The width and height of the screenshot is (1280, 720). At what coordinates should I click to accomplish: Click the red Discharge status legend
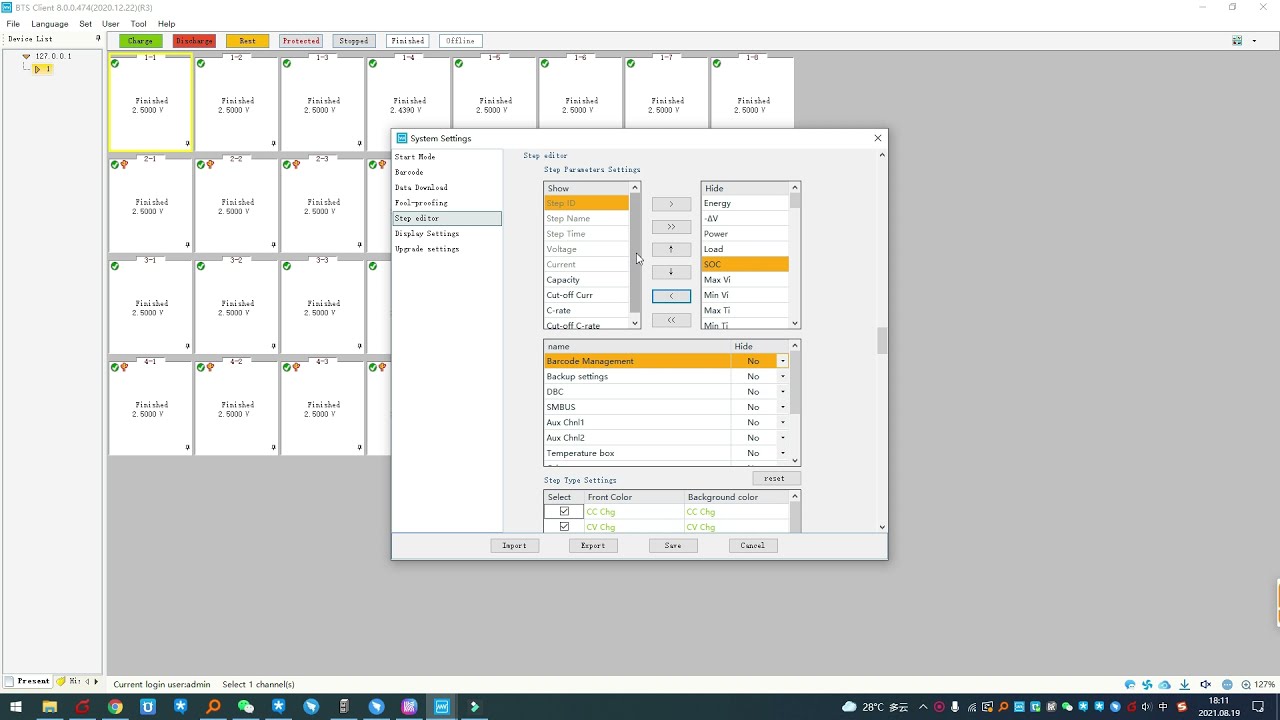pos(194,41)
